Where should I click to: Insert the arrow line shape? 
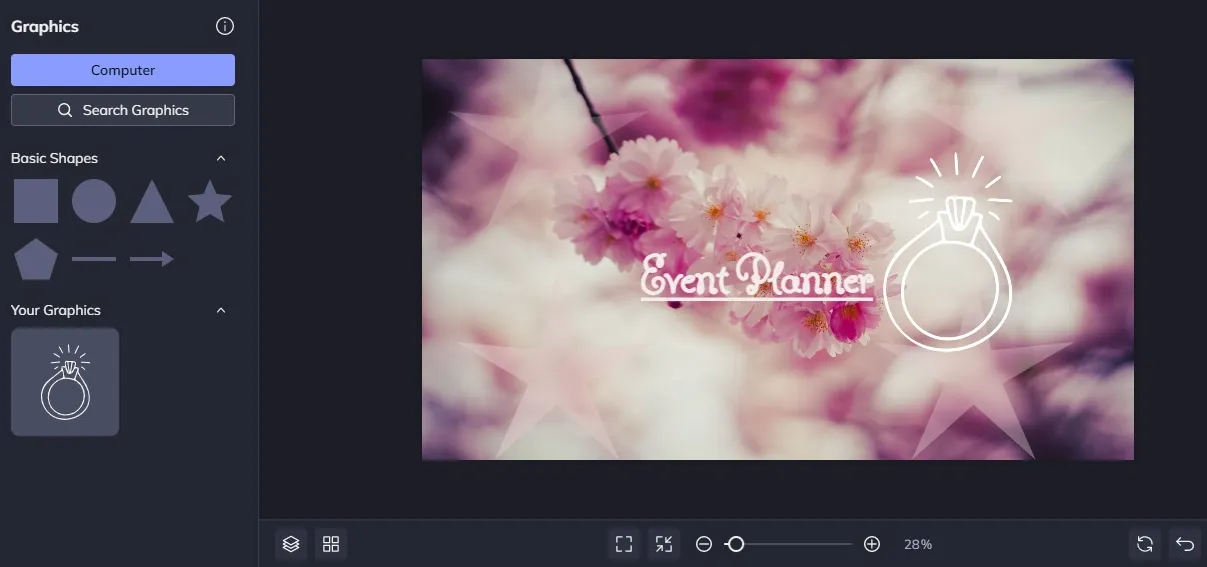[x=152, y=259]
